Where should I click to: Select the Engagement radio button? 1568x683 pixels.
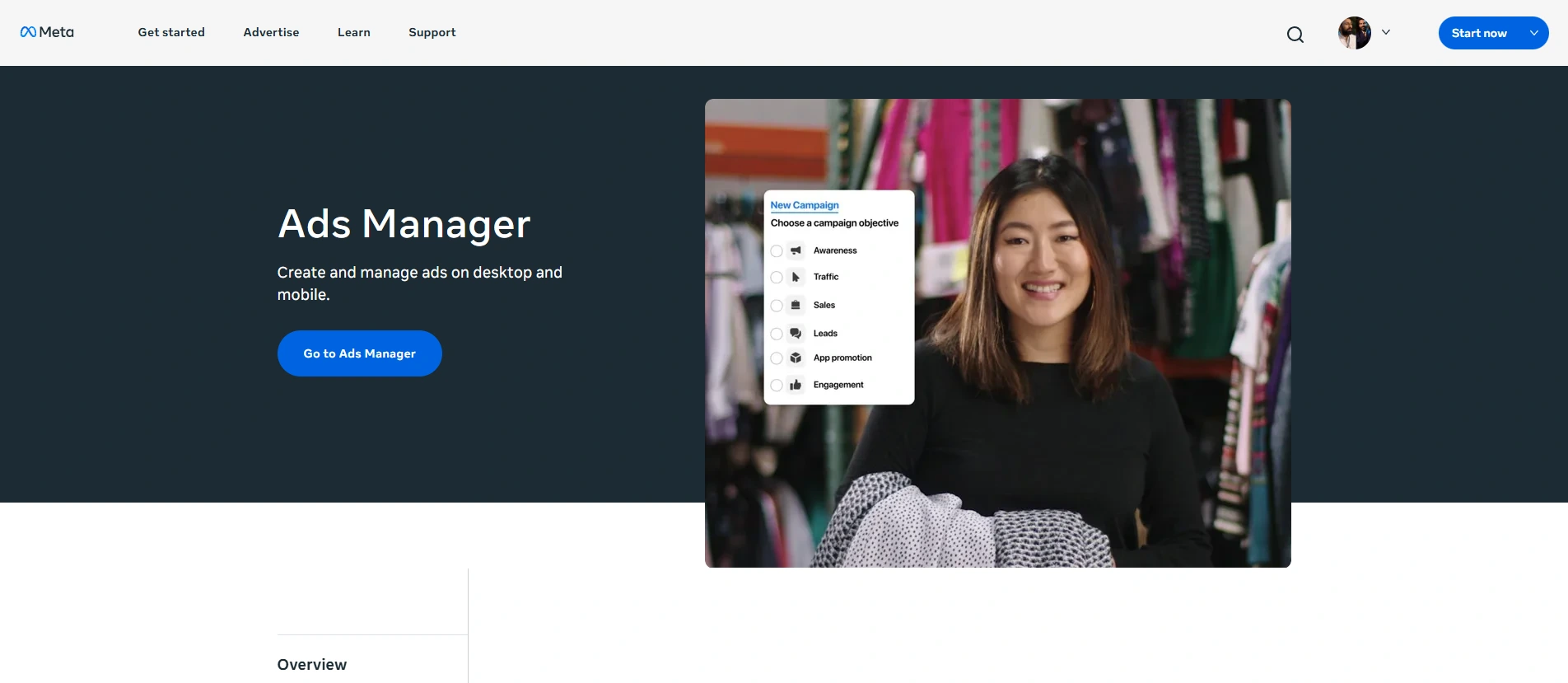point(777,385)
